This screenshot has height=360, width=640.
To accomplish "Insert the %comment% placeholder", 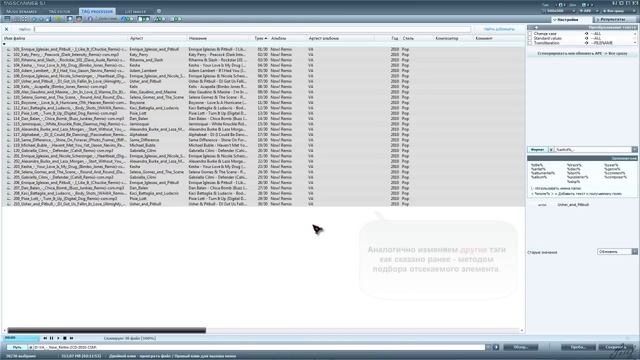I will tap(614, 173).
